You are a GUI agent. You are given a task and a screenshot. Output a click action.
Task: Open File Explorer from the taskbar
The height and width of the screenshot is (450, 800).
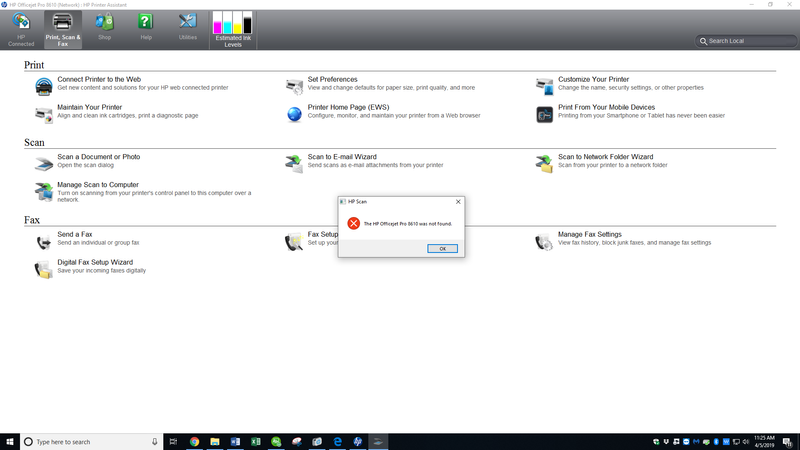(x=215, y=442)
